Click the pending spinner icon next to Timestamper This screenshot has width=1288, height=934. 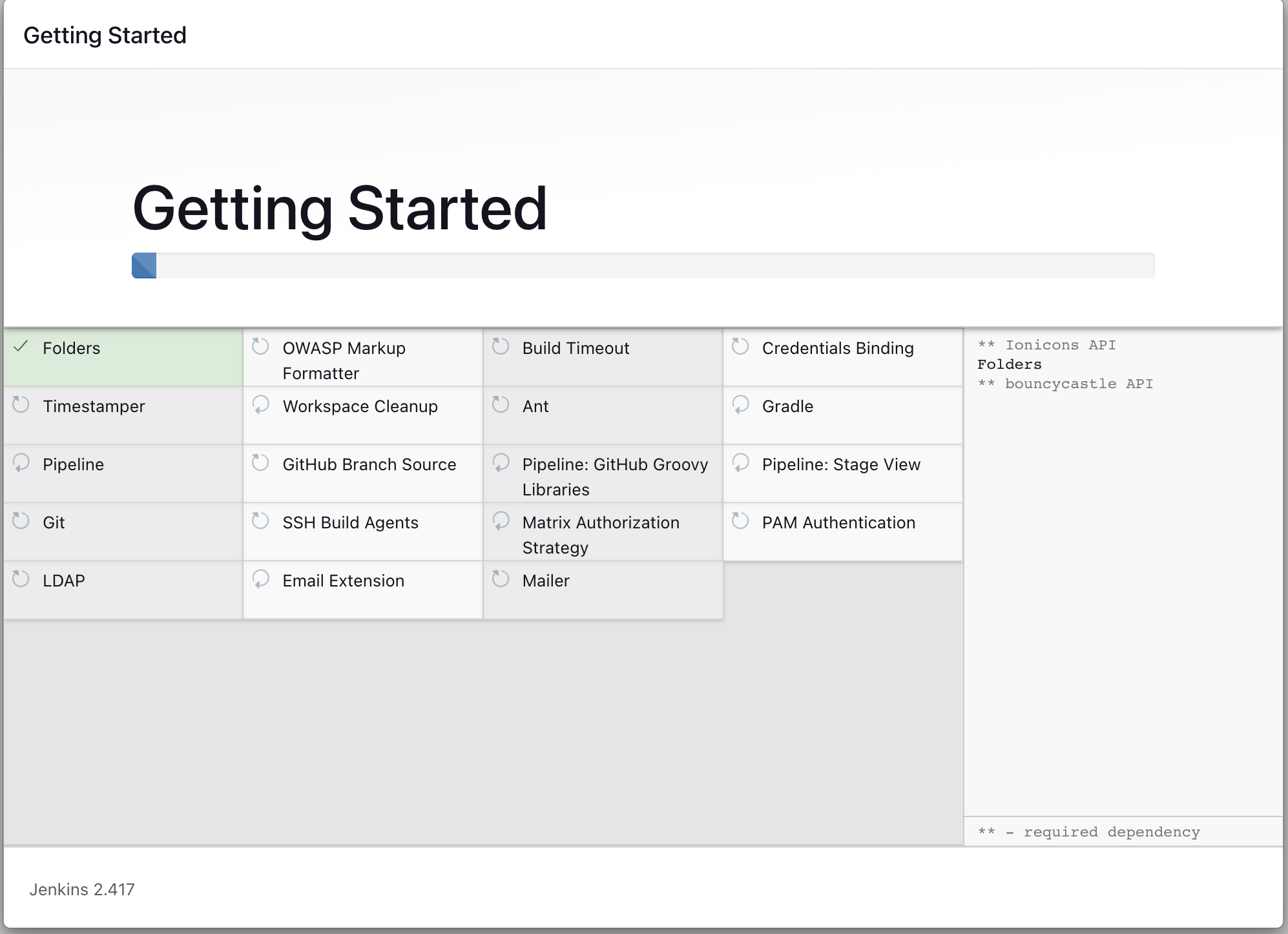(x=21, y=405)
